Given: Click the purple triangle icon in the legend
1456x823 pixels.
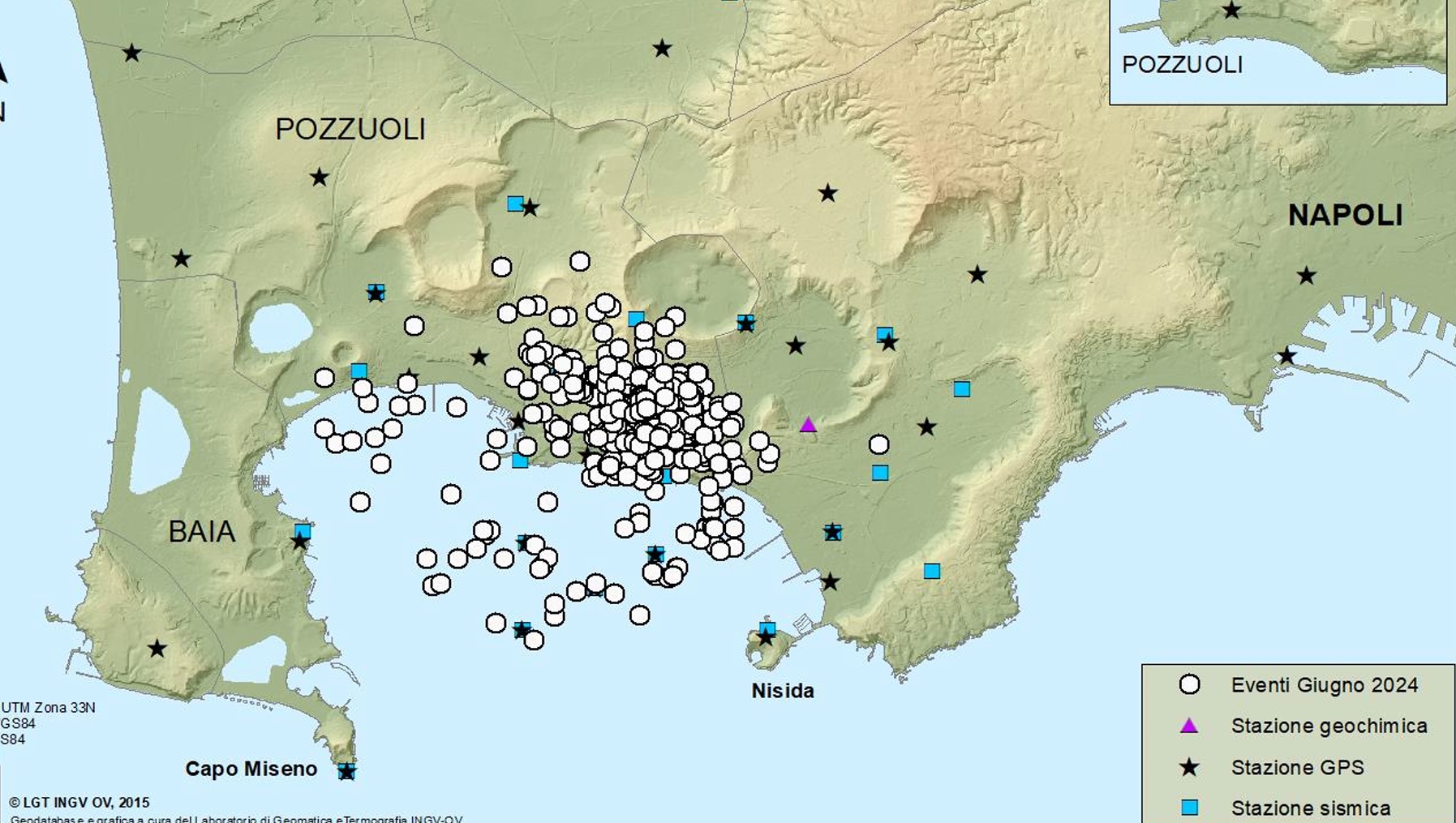Looking at the screenshot, I should [x=1189, y=726].
